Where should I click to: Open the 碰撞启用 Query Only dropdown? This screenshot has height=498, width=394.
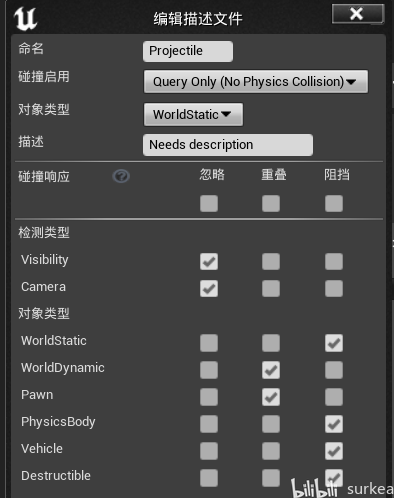tap(256, 81)
